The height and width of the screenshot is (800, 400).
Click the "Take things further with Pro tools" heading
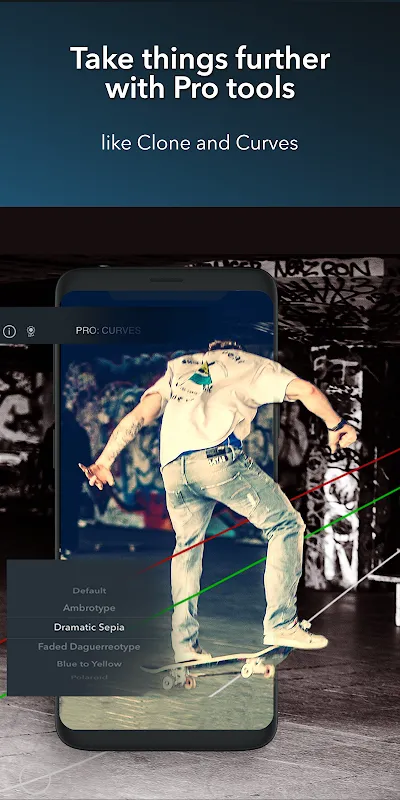tap(200, 72)
